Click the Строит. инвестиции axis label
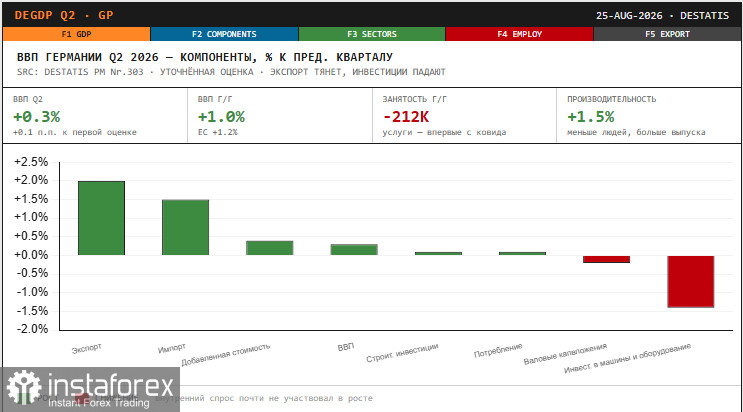This screenshot has height=412, width=743. 402,353
